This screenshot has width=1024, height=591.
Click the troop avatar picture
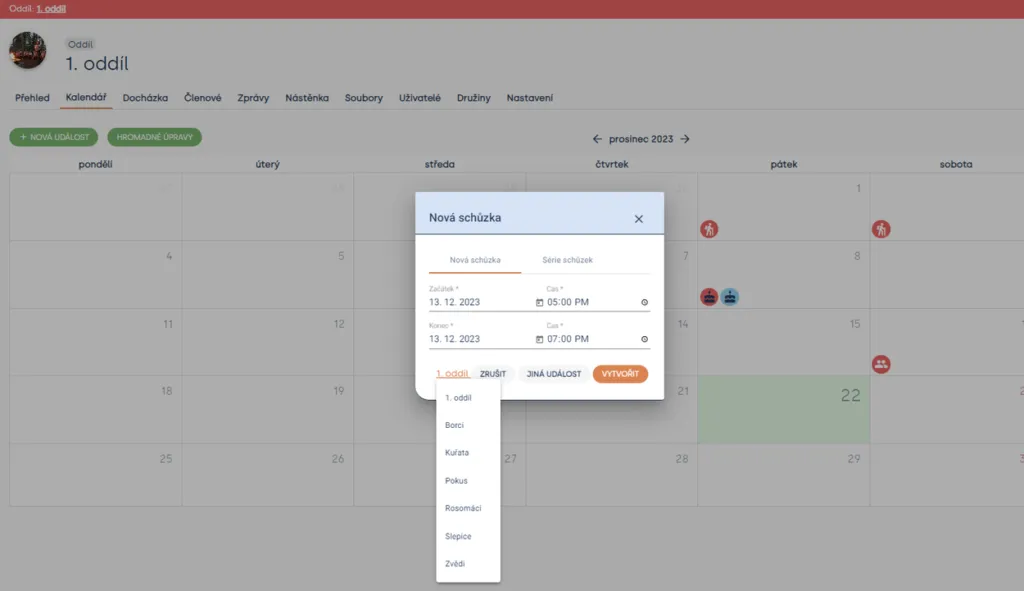click(27, 50)
